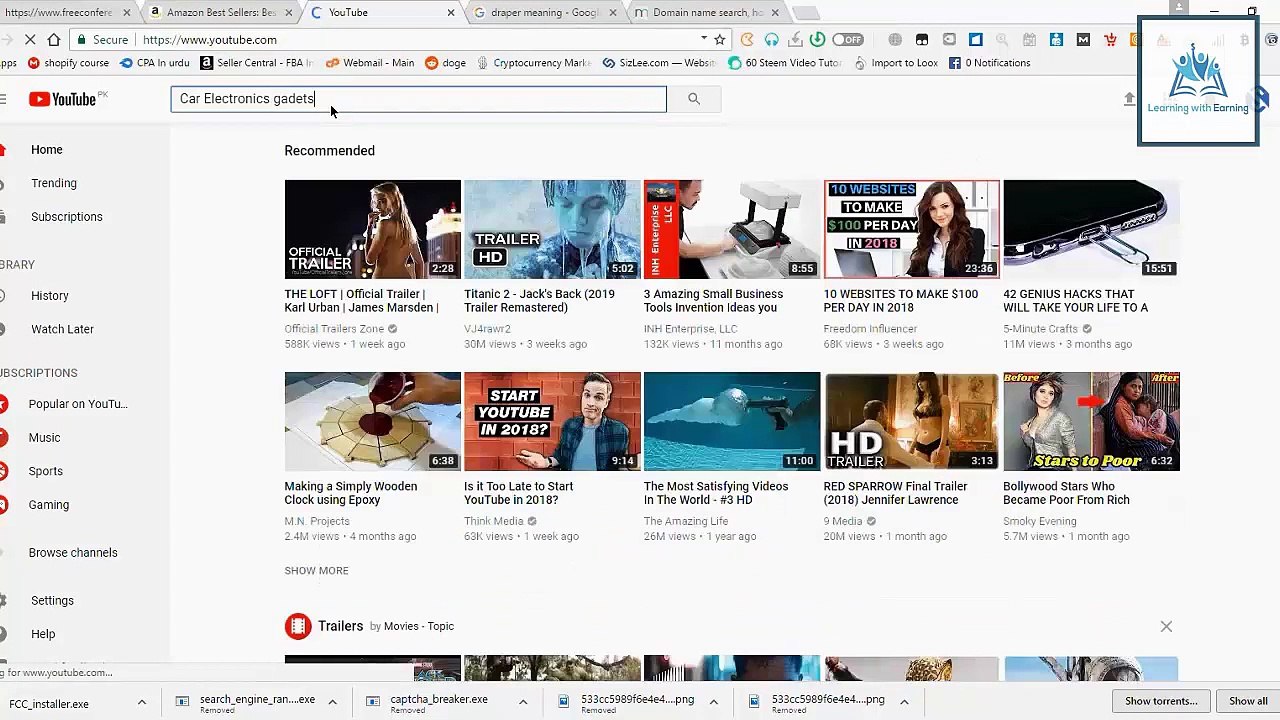Screen dimensions: 1280x720
Task: Dismiss the Trailers section with the X
Action: click(1166, 626)
